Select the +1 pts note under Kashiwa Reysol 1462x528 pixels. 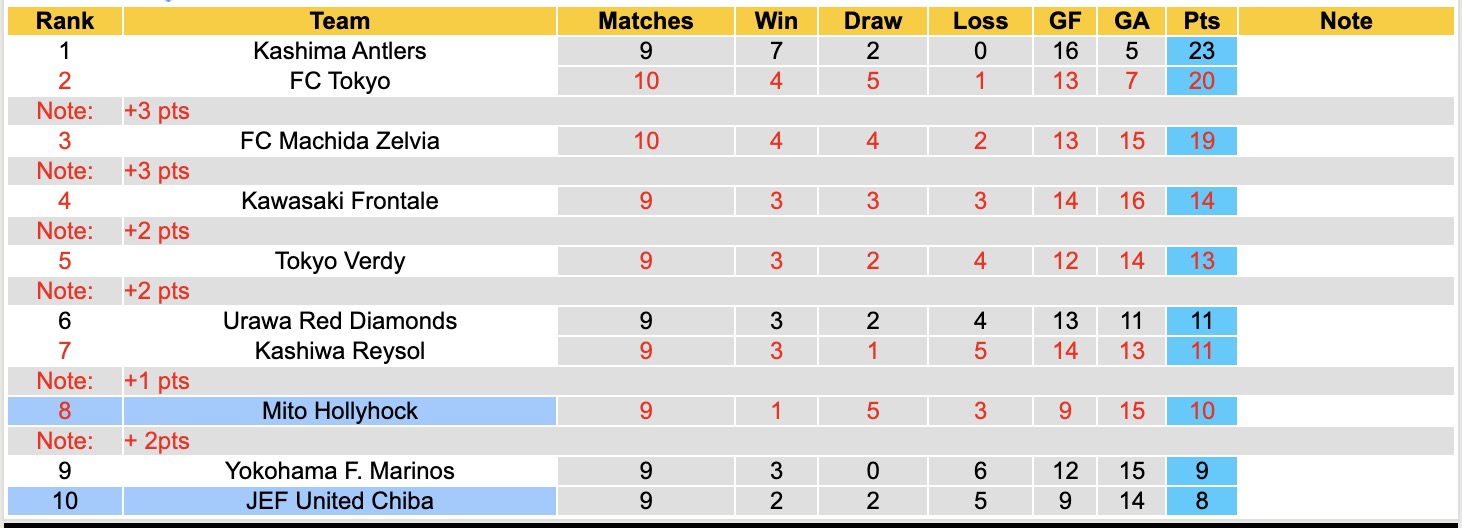pyautogui.click(x=156, y=381)
